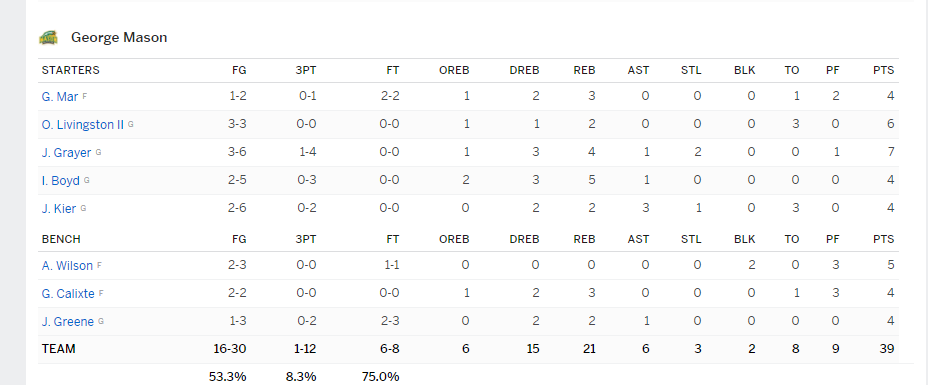This screenshot has width=928, height=385.
Task: Click the STARTERS section header label
Action: [70, 70]
